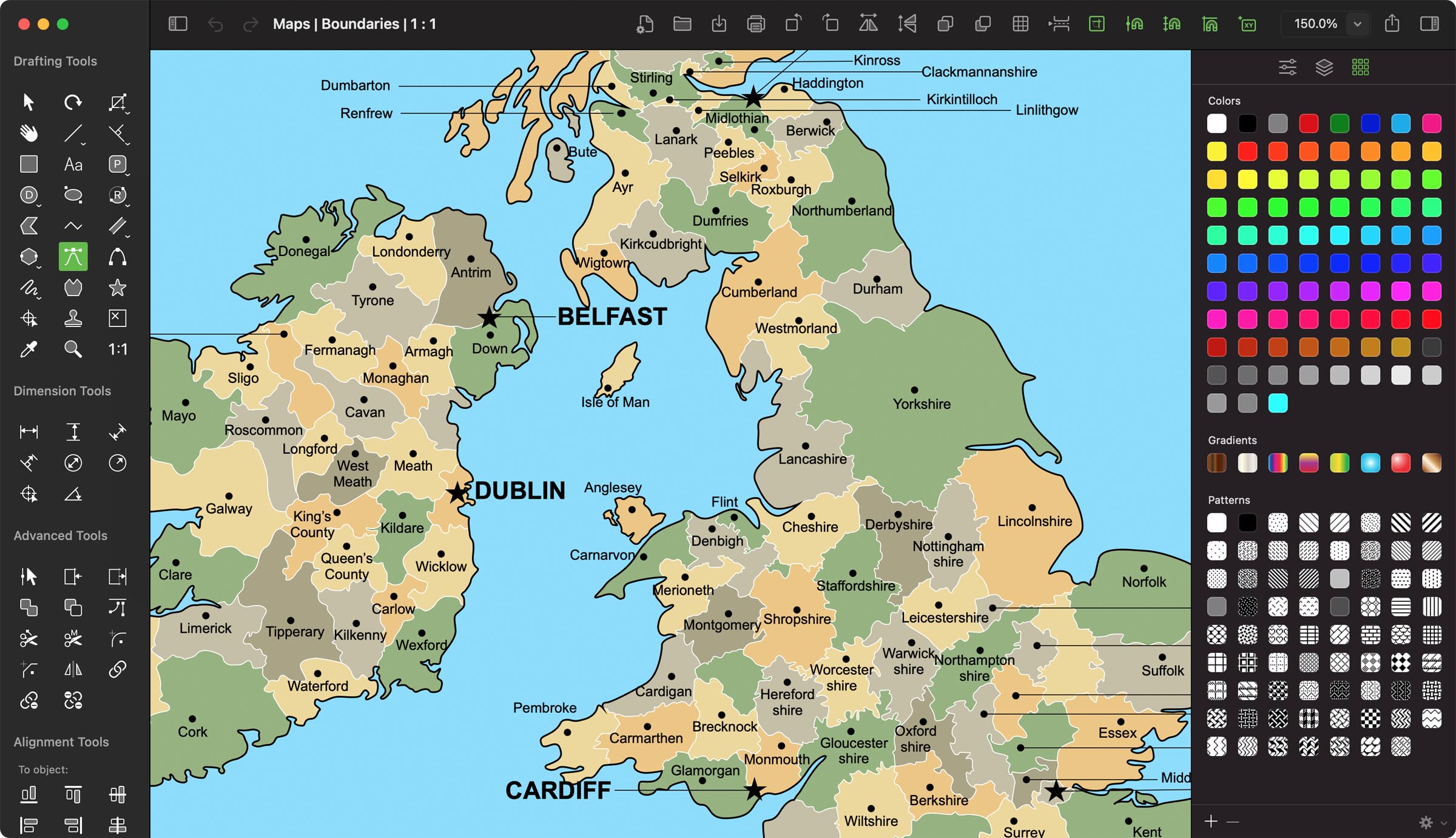Click the 150.0% zoom field

pos(1315,24)
